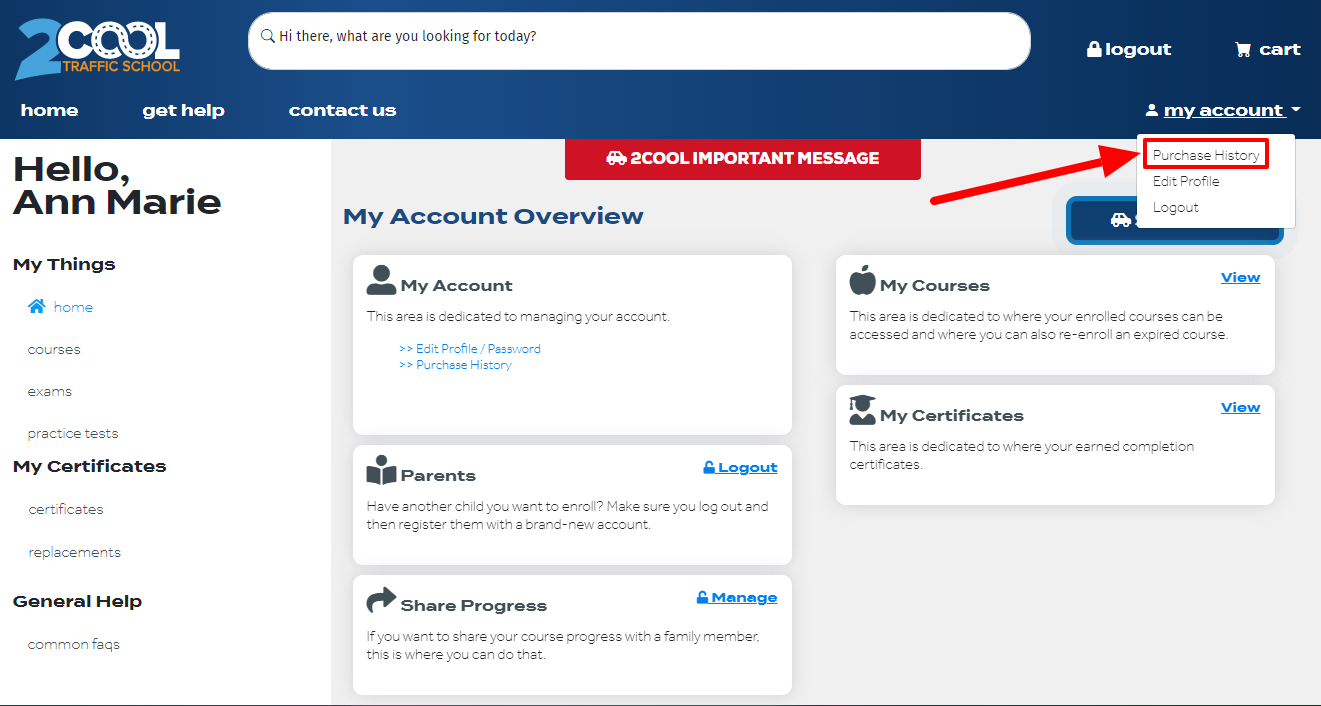Click View on the My Certificates card
Screen dimensions: 1321x706
1241,407
